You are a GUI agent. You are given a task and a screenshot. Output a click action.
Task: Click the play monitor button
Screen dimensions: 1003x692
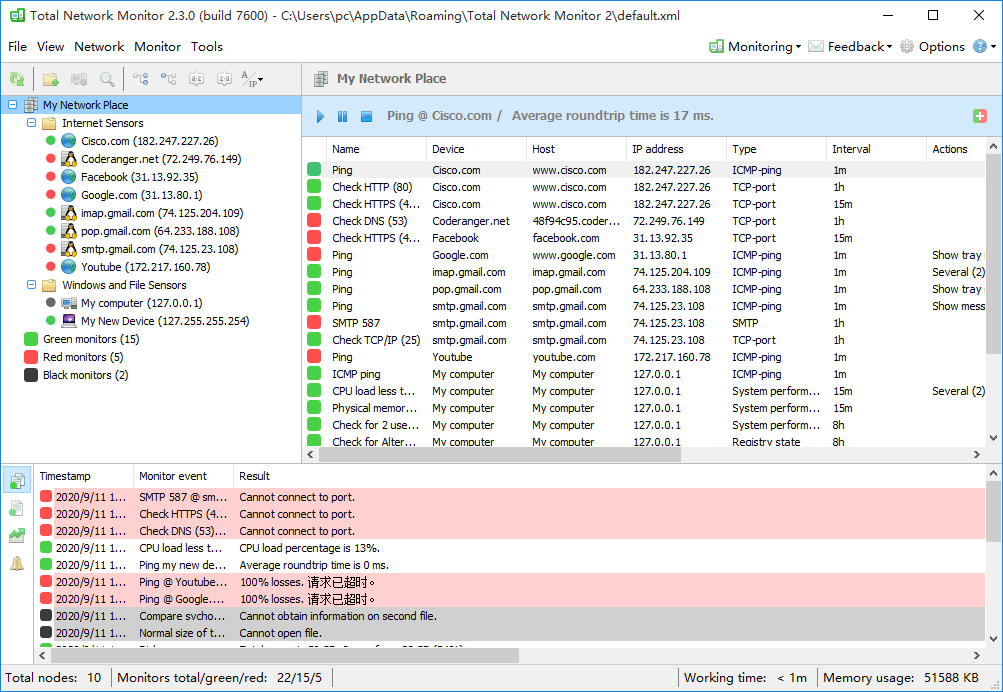click(320, 116)
